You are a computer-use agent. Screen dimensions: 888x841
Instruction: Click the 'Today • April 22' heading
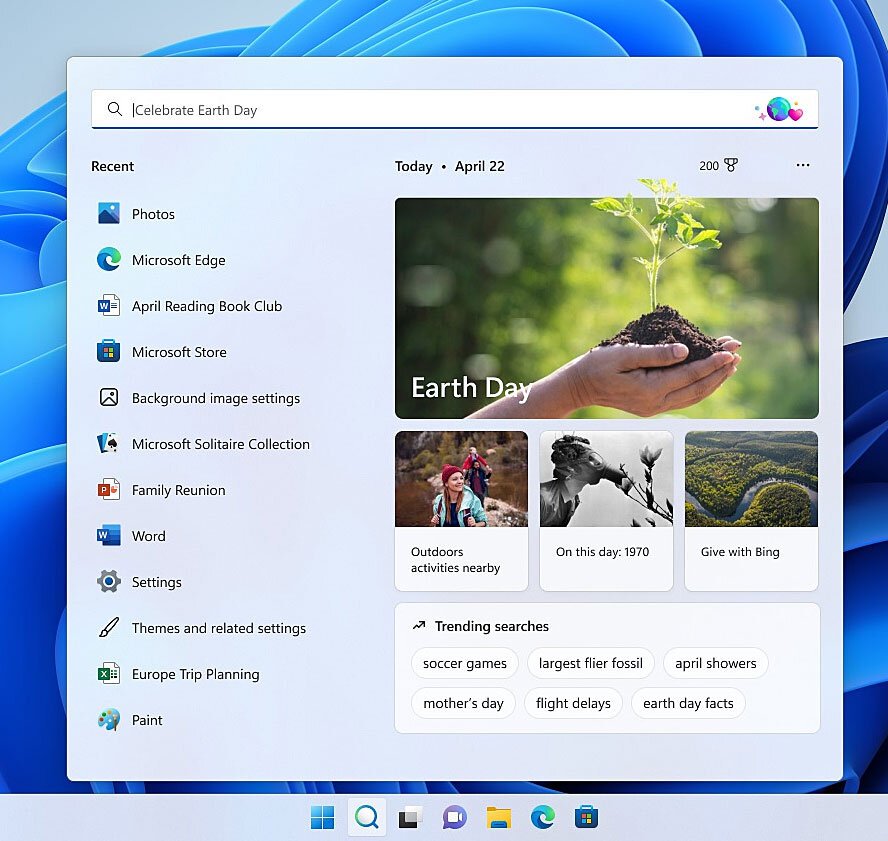[x=450, y=166]
